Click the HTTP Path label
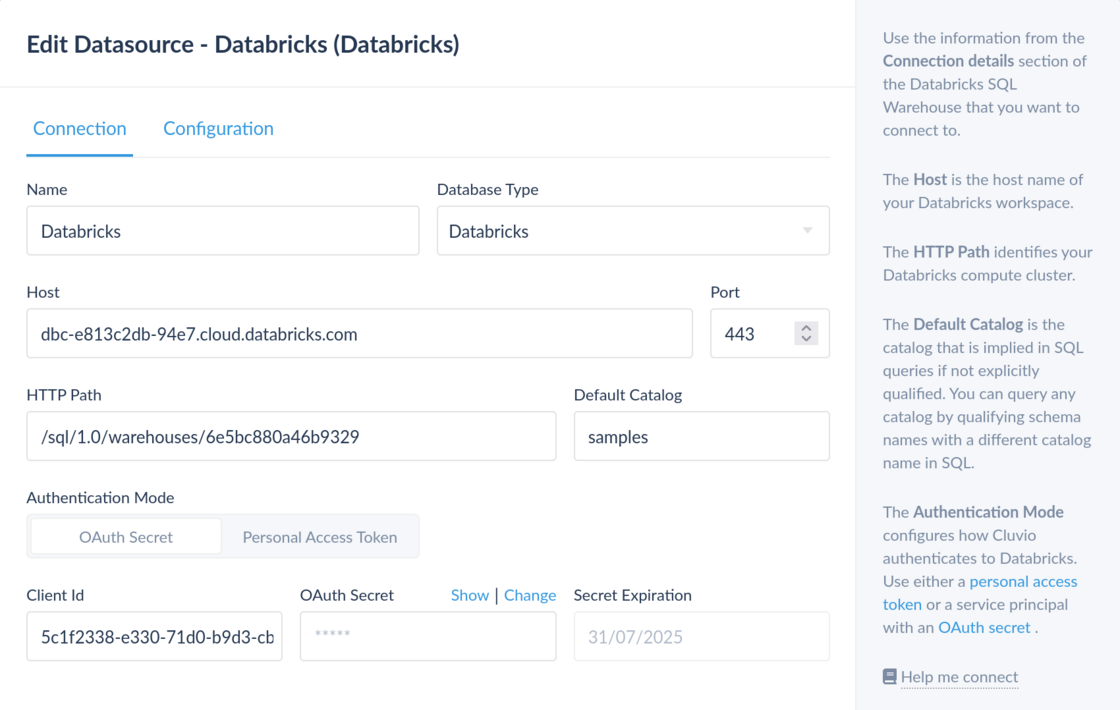Image resolution: width=1120 pixels, height=710 pixels. [x=64, y=395]
